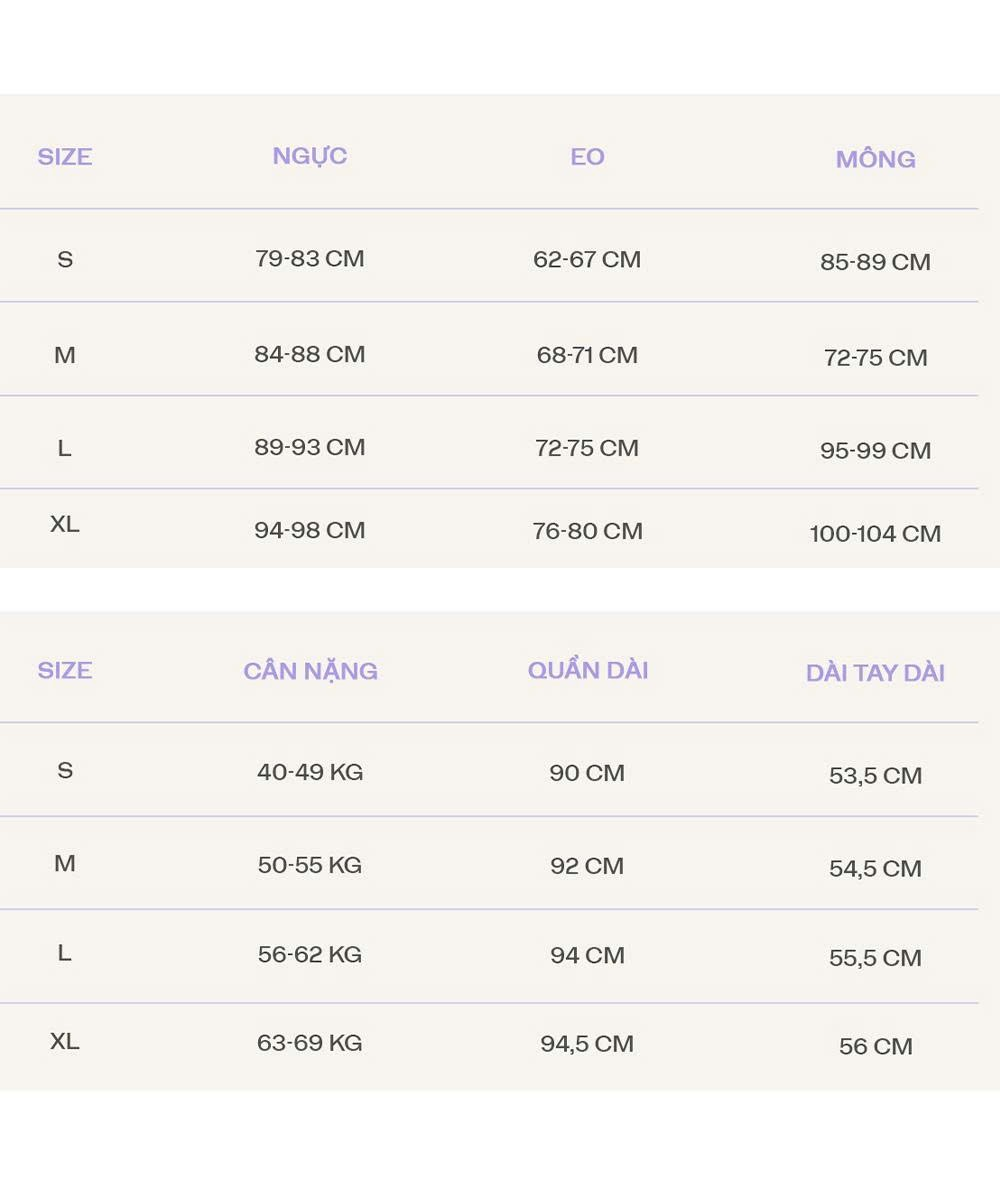Select the 56 CM sleeve length
Screen dimensions: 1000x1200
click(x=875, y=1047)
